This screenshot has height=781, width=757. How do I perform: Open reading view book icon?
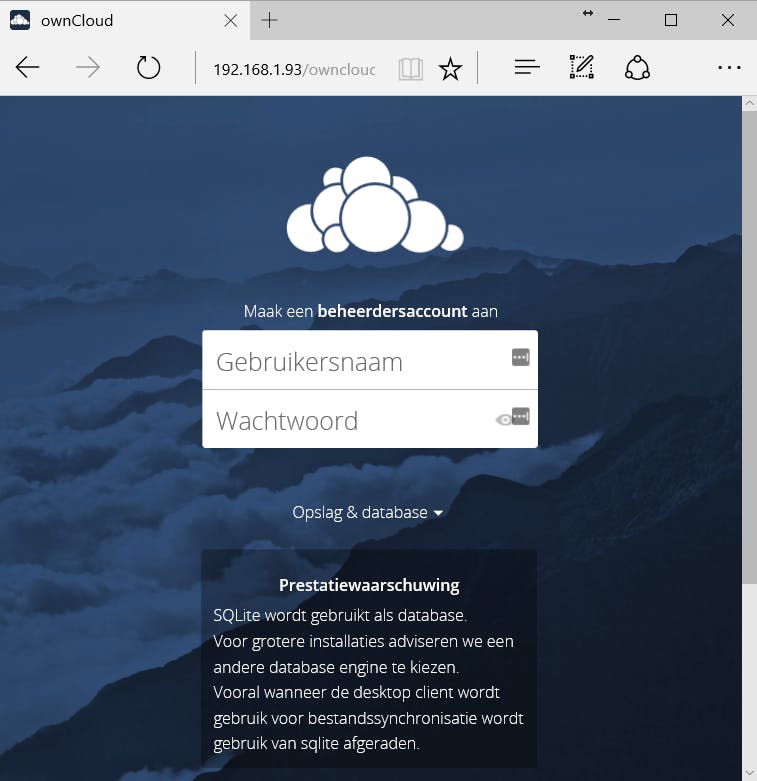click(411, 69)
